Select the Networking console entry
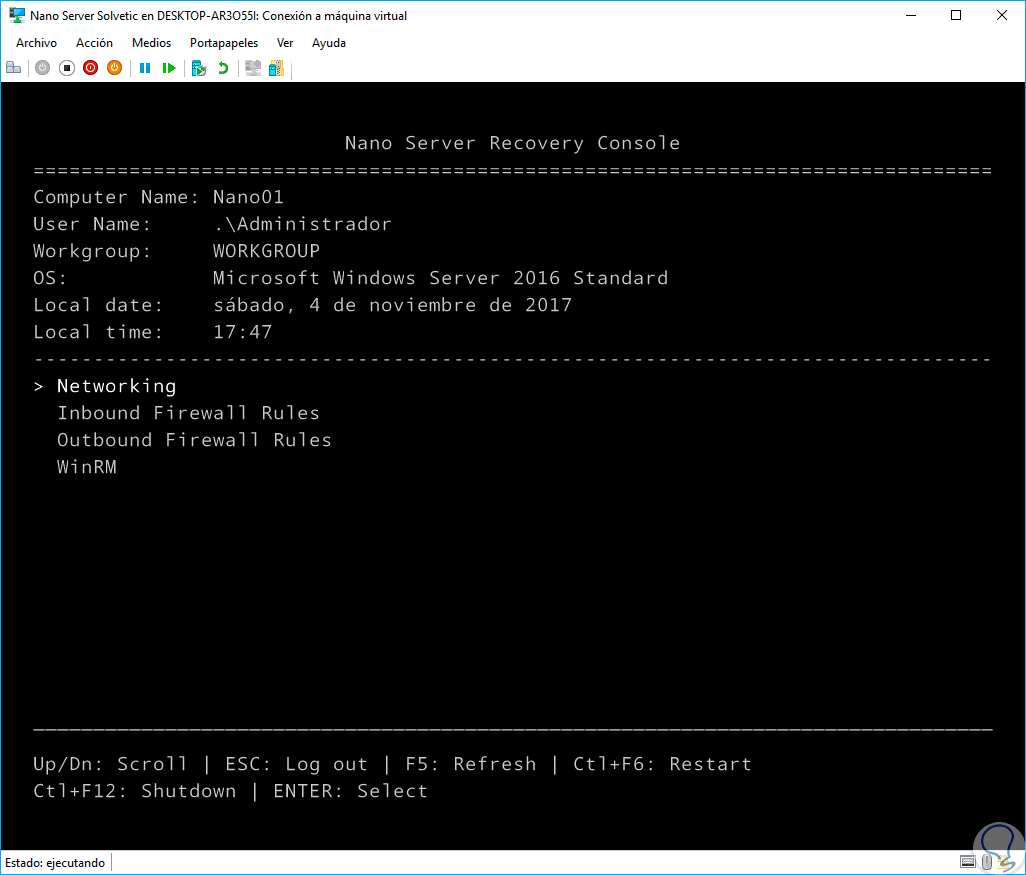1026x875 pixels. click(x=116, y=385)
